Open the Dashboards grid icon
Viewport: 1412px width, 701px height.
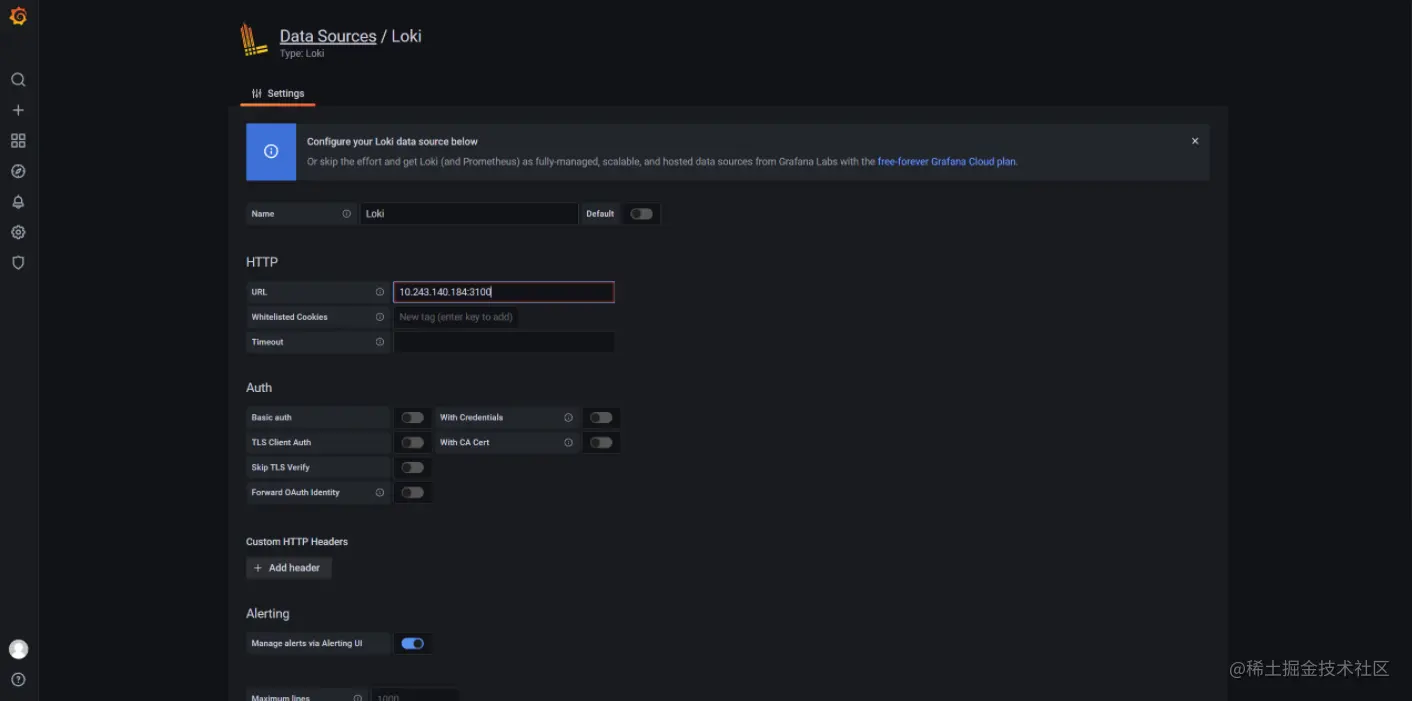point(18,141)
